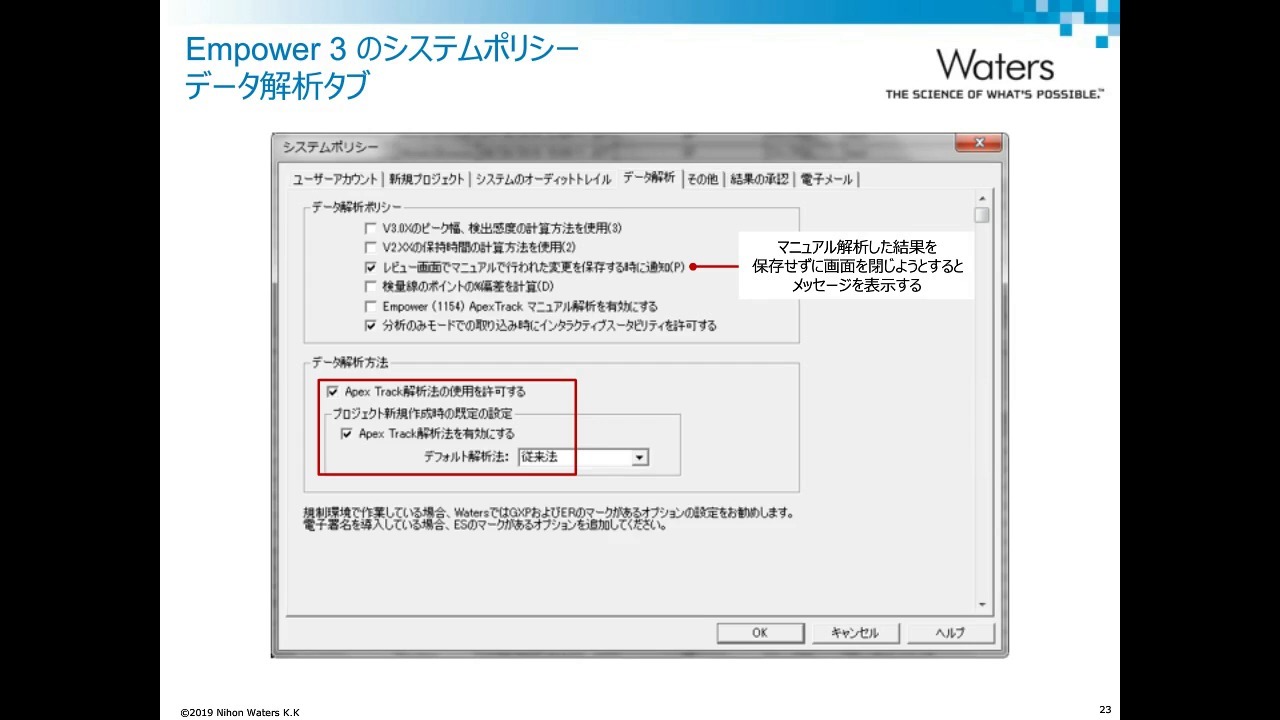Image resolution: width=1280 pixels, height=720 pixels.
Task: Enable V3.0X peak width calculation checkbox
Action: coord(372,228)
